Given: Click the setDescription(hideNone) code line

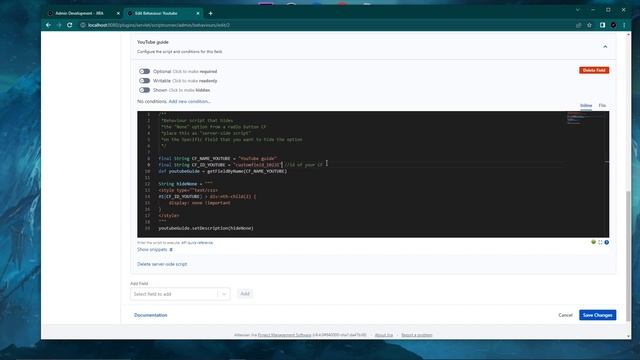Looking at the screenshot, I should [206, 228].
